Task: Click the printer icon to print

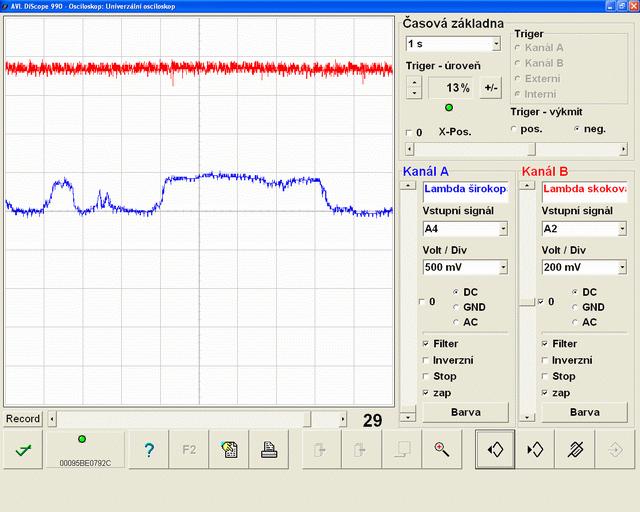Action: (x=268, y=450)
